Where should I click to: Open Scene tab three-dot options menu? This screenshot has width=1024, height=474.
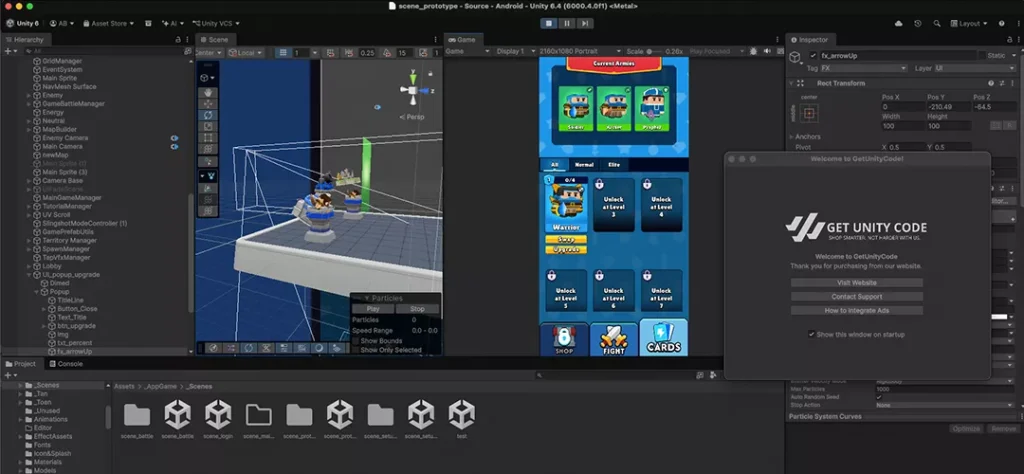click(x=436, y=40)
